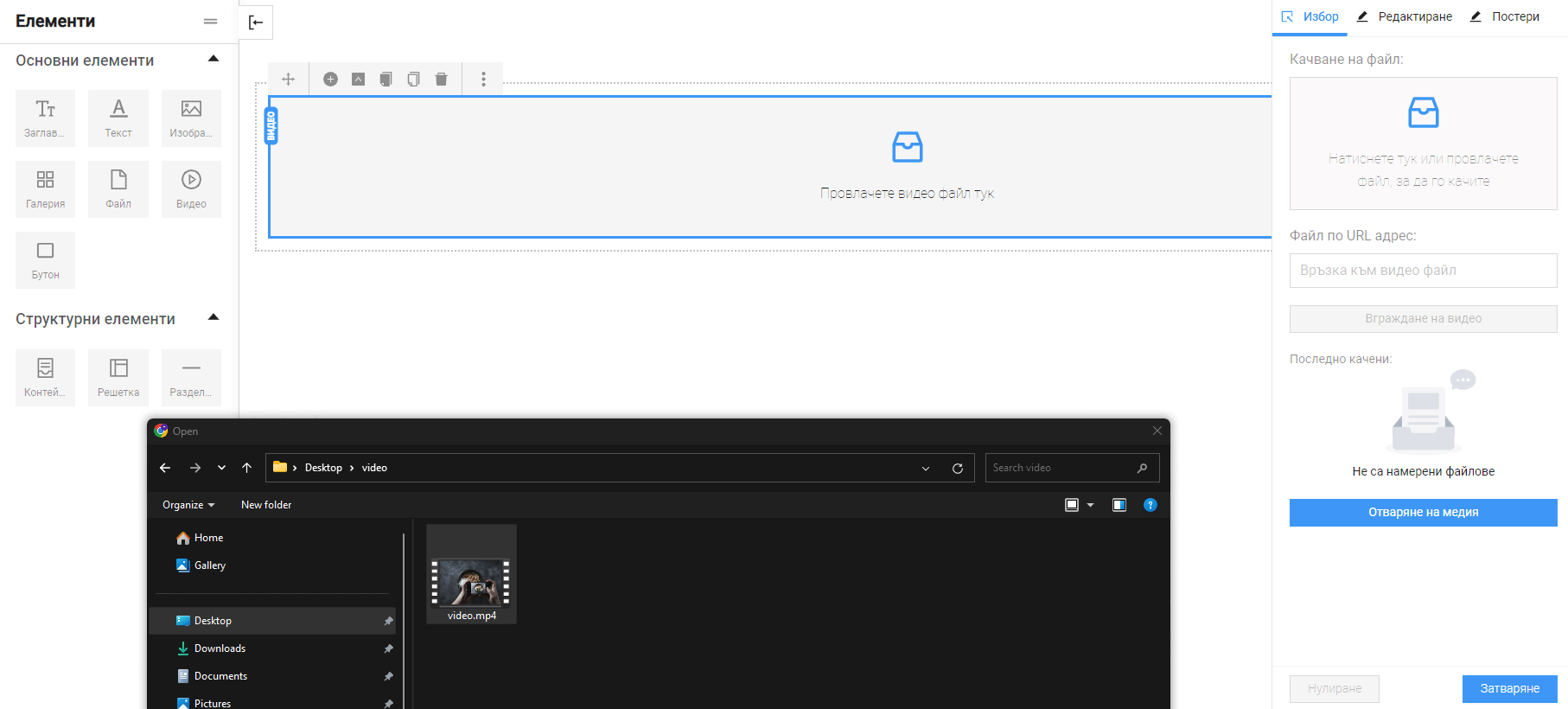Toggle the preview pane in file dialog
1568x709 pixels.
(x=1119, y=505)
